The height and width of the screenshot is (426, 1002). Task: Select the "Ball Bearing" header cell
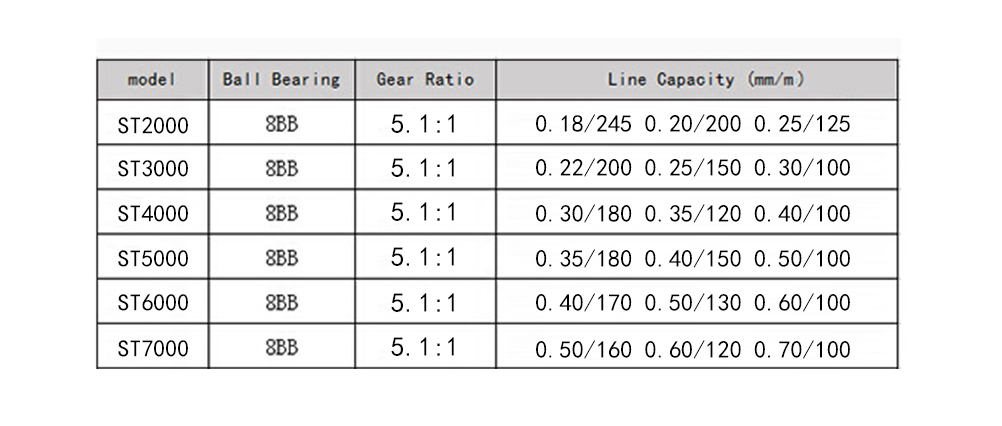point(281,80)
